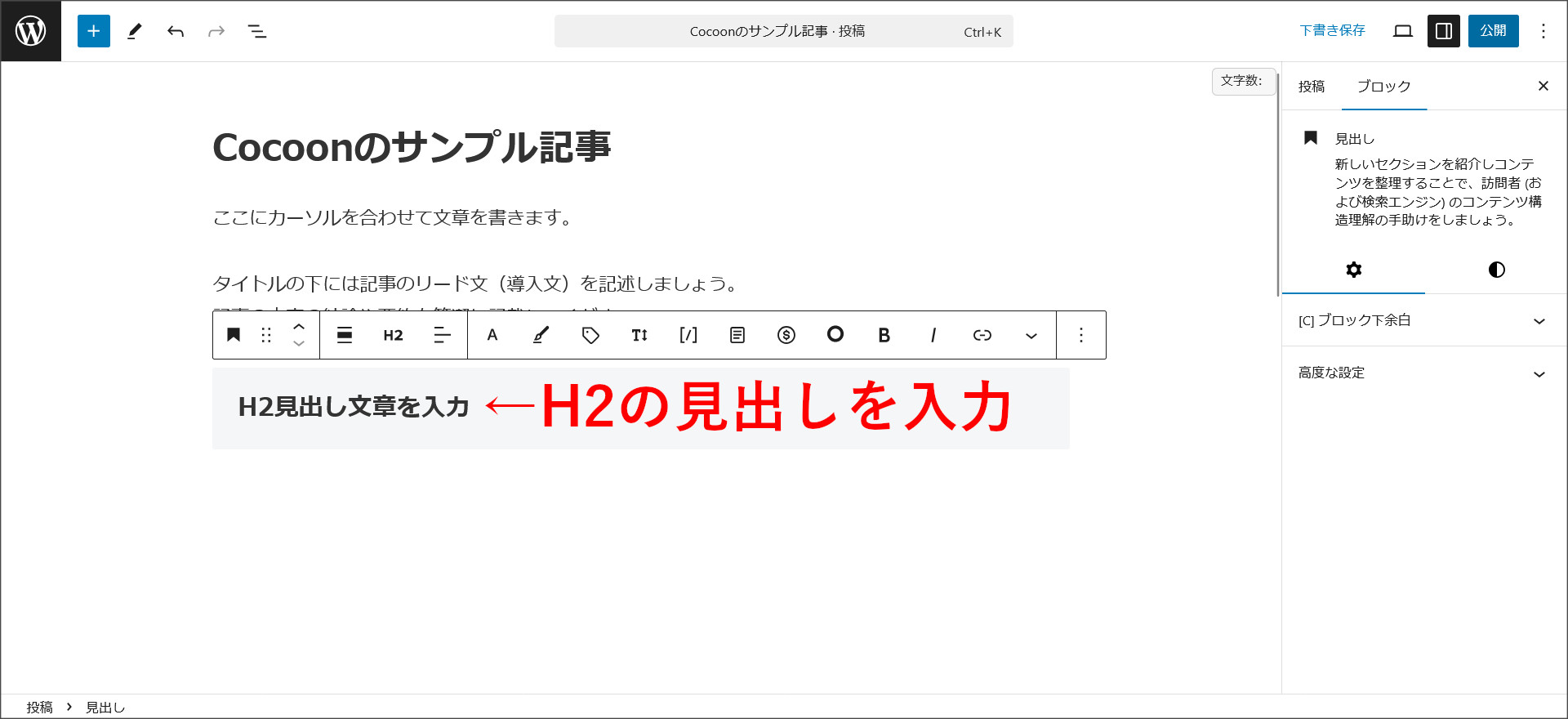
Task: Open the gear settings tab
Action: (x=1354, y=270)
